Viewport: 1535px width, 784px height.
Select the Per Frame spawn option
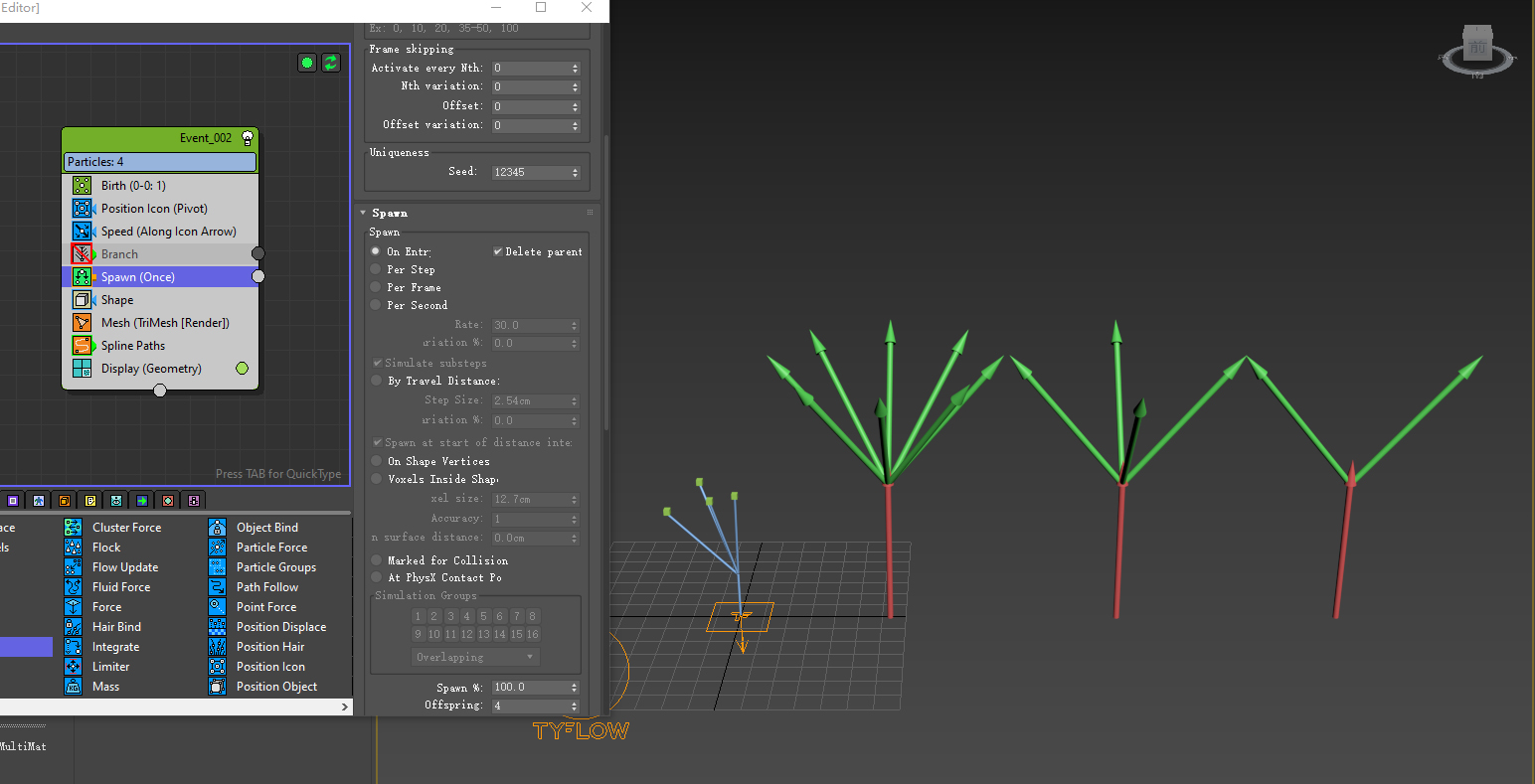point(377,287)
